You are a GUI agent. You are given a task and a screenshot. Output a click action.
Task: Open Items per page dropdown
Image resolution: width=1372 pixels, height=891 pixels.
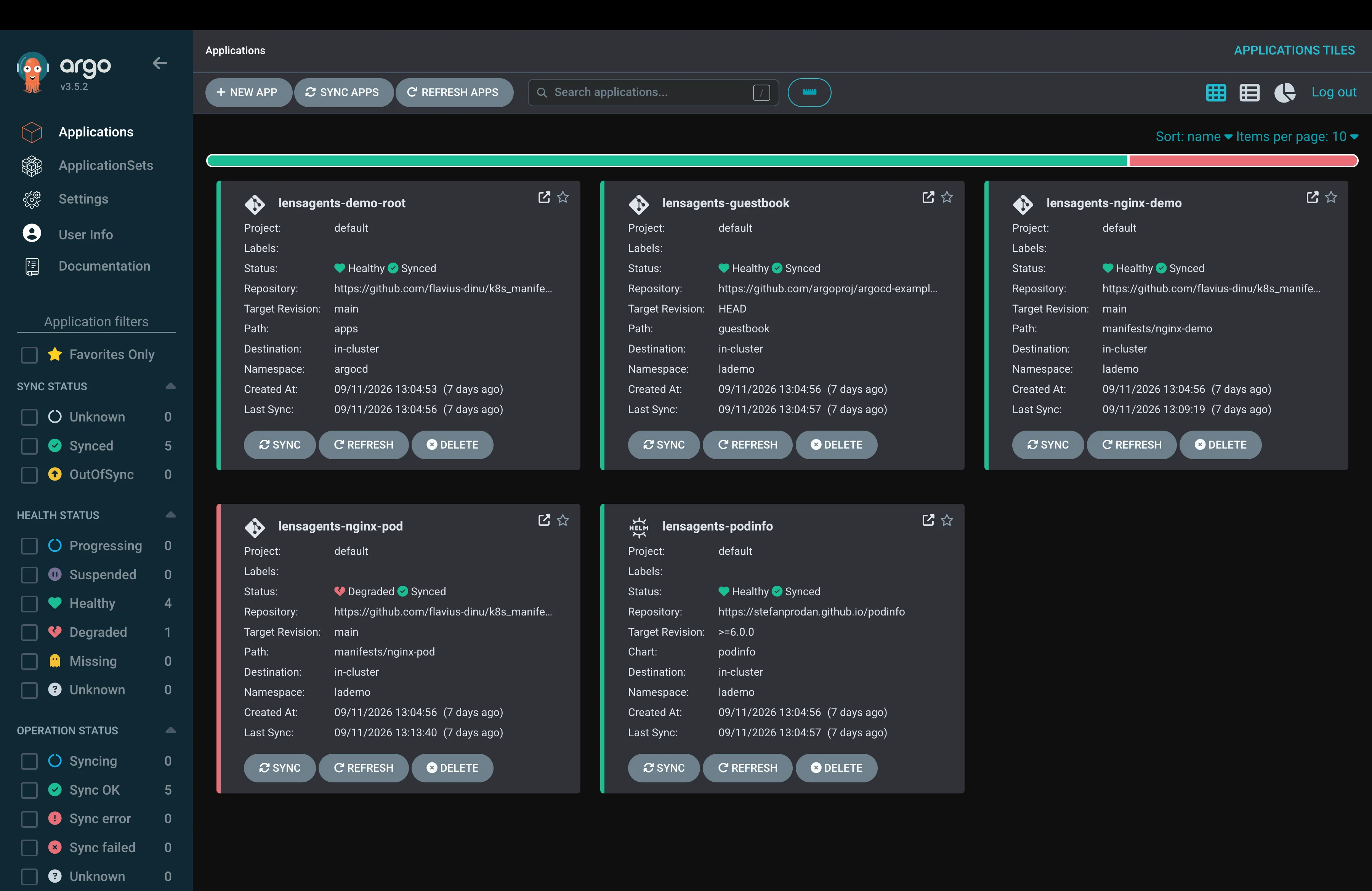tap(1297, 136)
